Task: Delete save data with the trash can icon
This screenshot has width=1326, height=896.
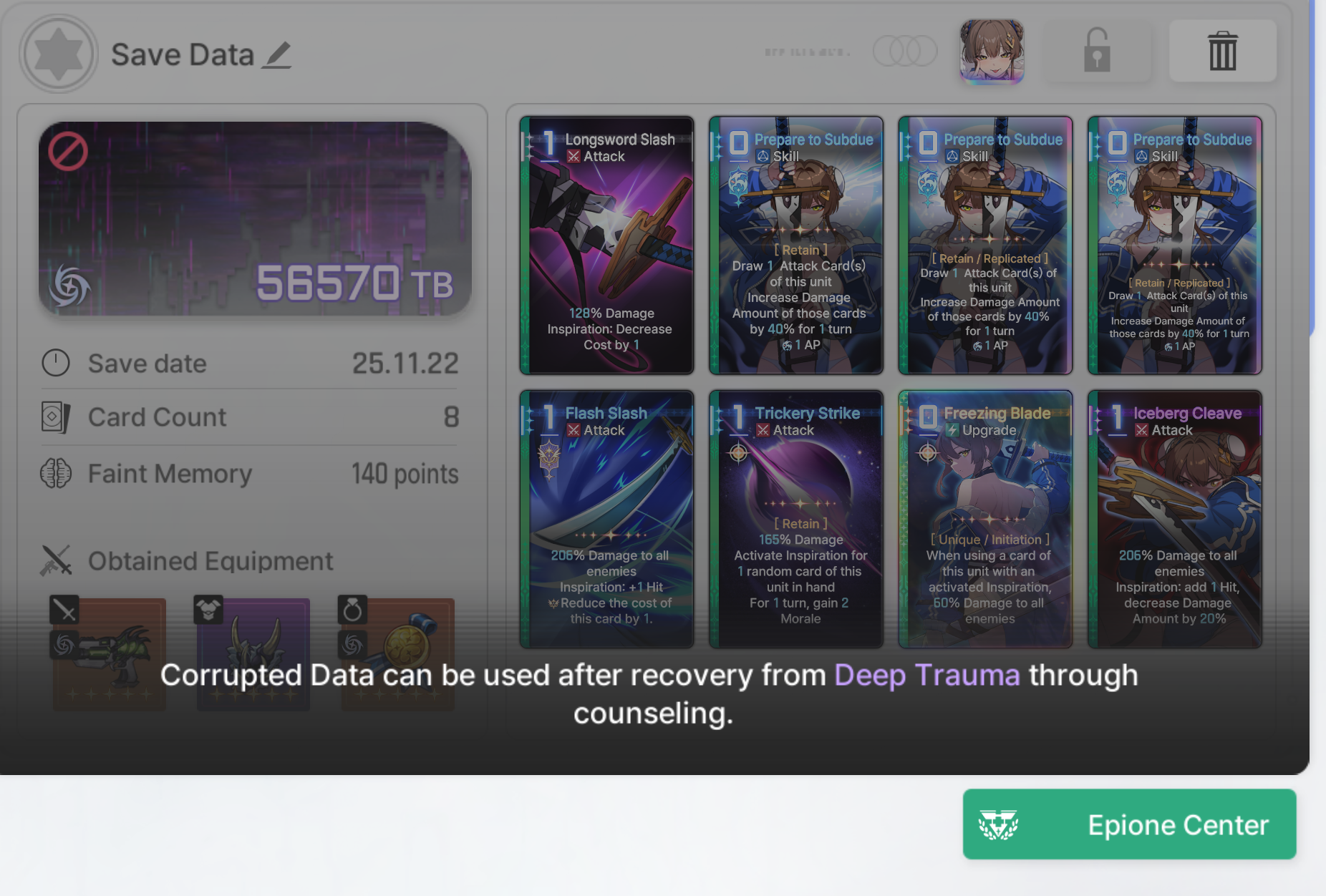Action: click(x=1222, y=51)
